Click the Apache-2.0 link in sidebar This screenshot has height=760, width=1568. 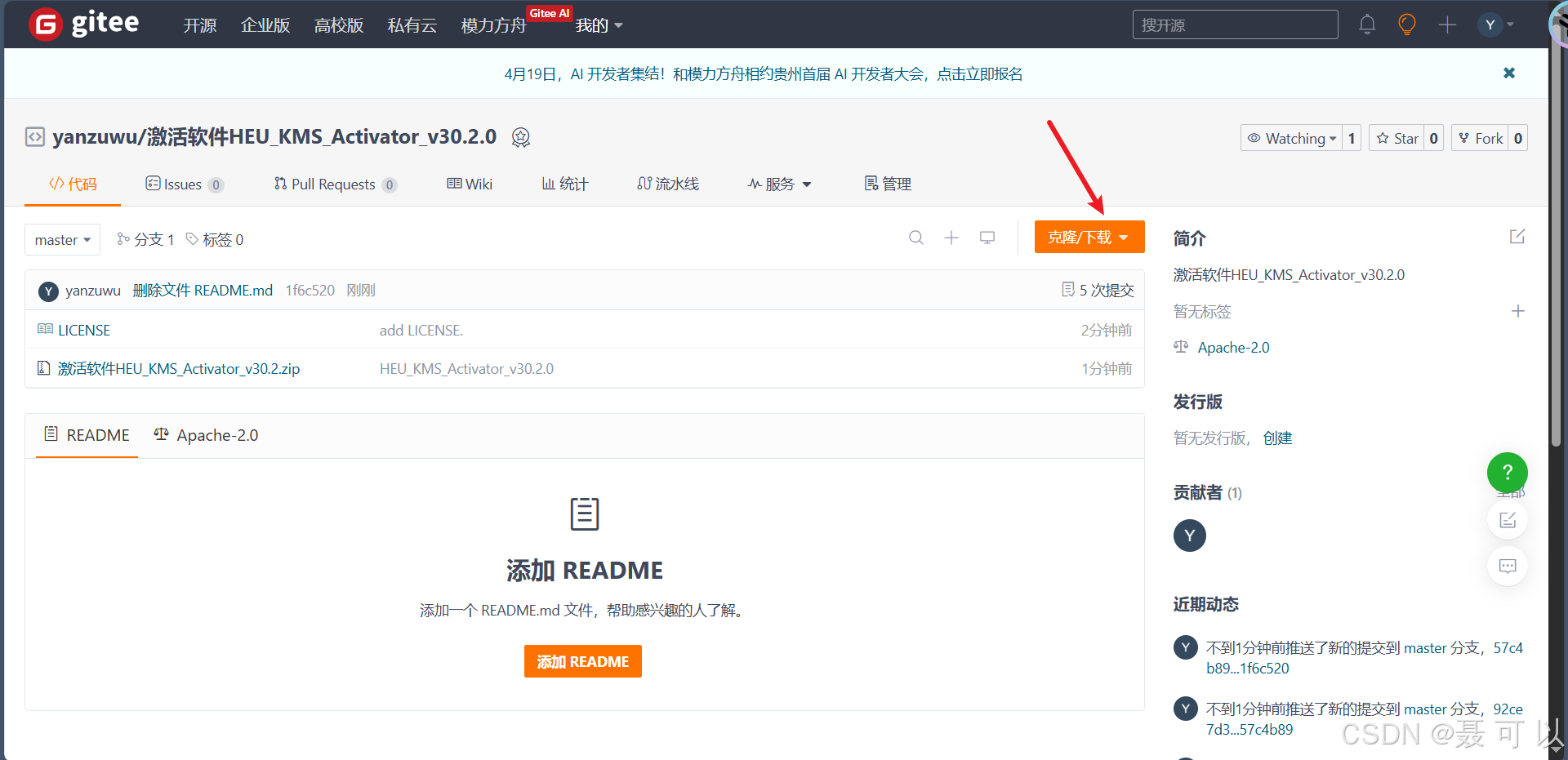1233,348
